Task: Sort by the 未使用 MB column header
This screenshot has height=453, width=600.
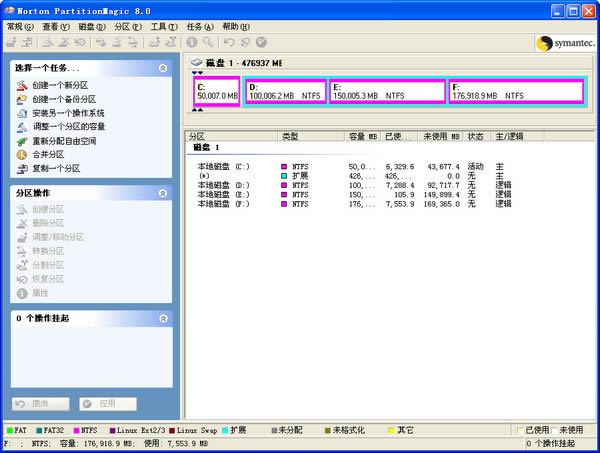Action: (441, 136)
